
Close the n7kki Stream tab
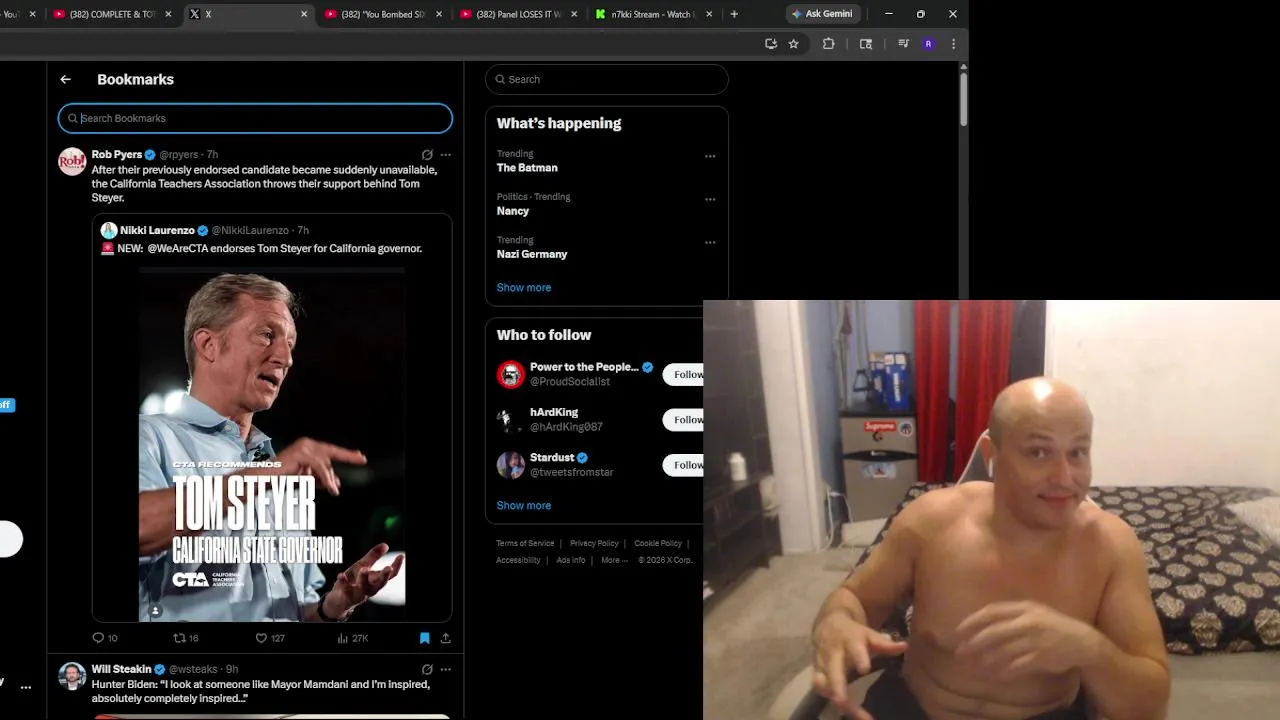(709, 14)
